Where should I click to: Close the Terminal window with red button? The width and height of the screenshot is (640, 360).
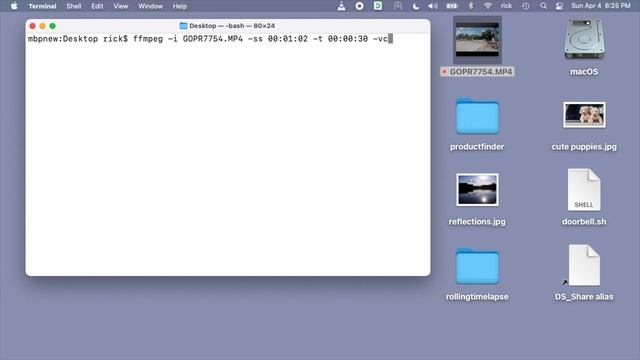point(32,26)
